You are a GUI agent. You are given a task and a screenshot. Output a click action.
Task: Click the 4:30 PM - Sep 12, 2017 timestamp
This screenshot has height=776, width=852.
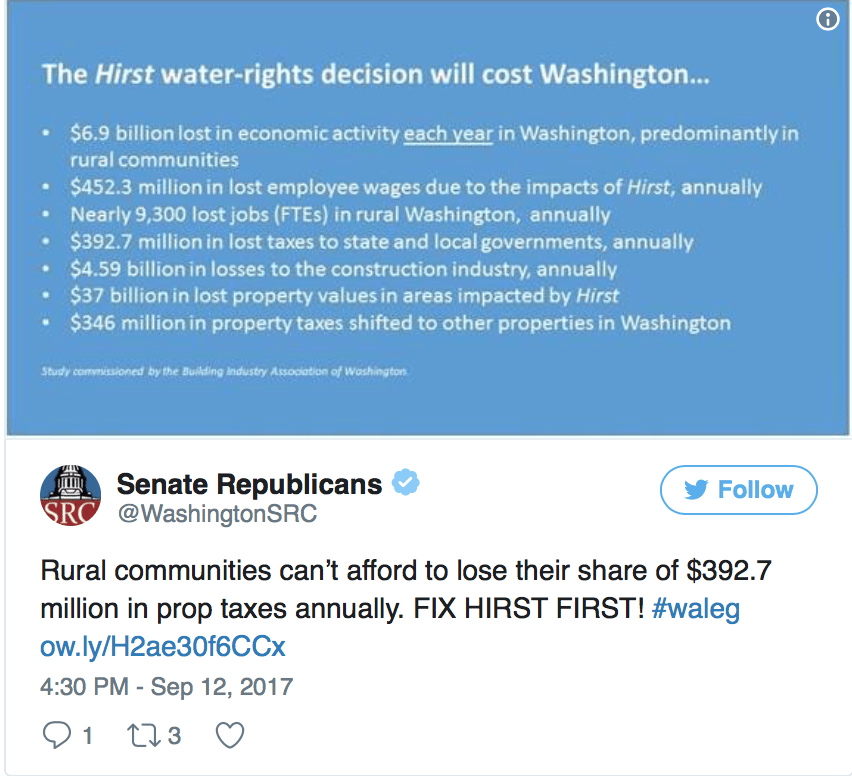coord(167,687)
